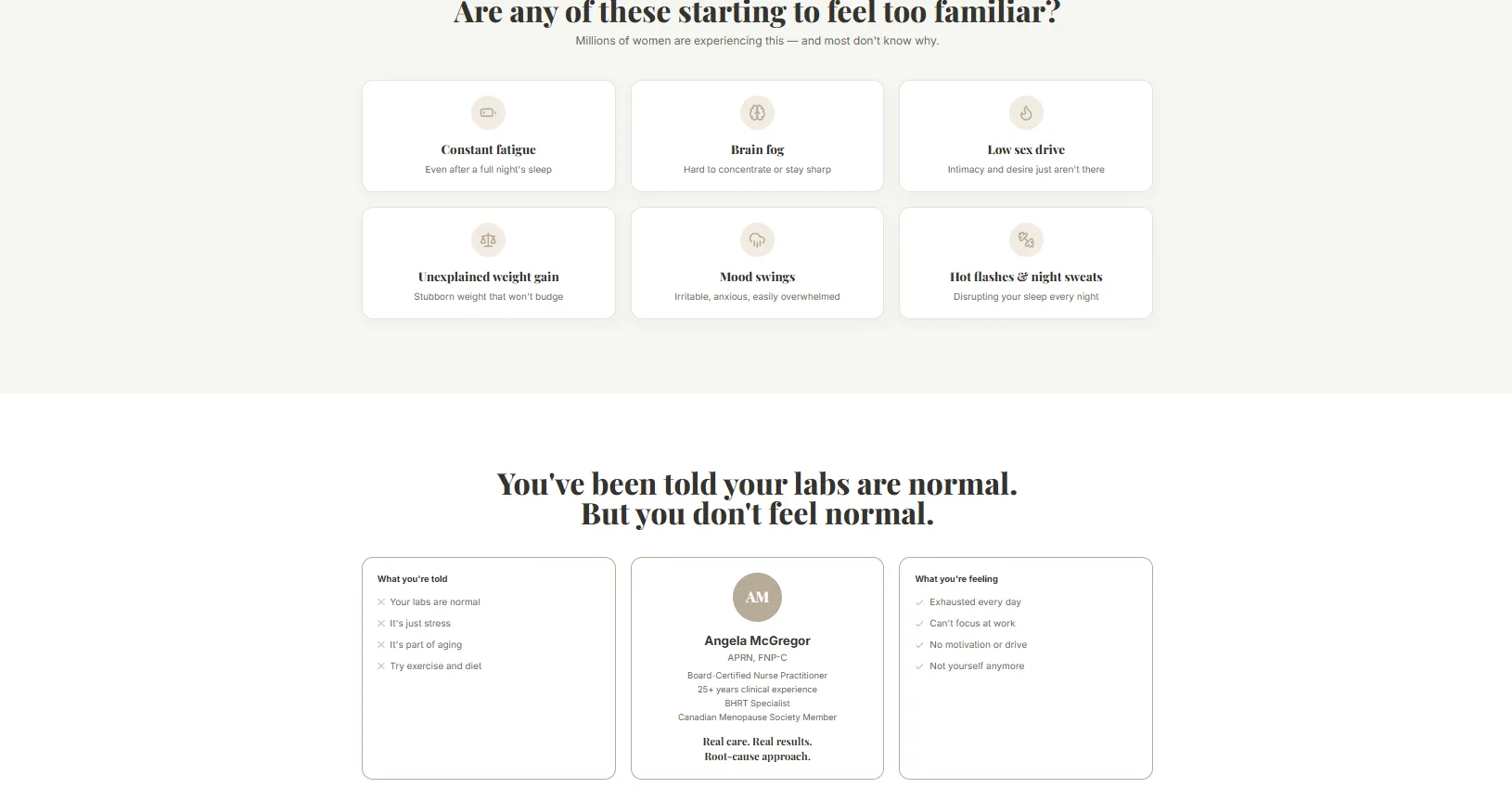
Task: Click the Angela McGregor name
Action: point(757,640)
